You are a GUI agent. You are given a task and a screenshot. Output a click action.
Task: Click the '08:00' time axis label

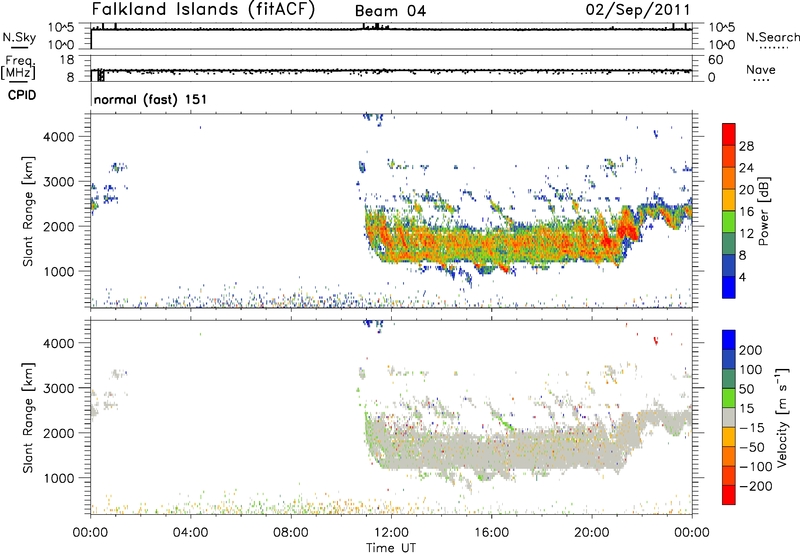[291, 533]
